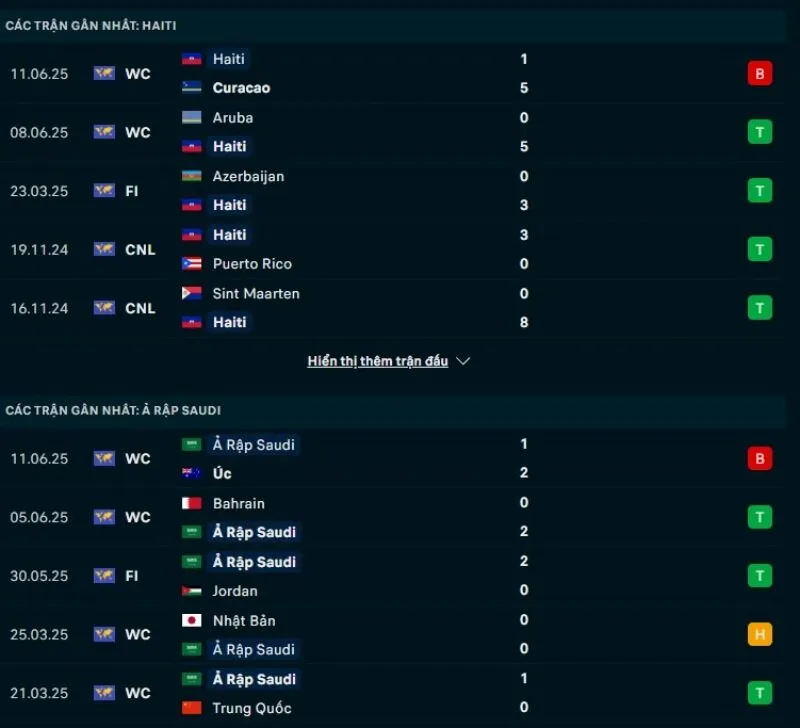Click the Nhật Bản flag icon
The width and height of the screenshot is (800, 728).
coord(192,621)
